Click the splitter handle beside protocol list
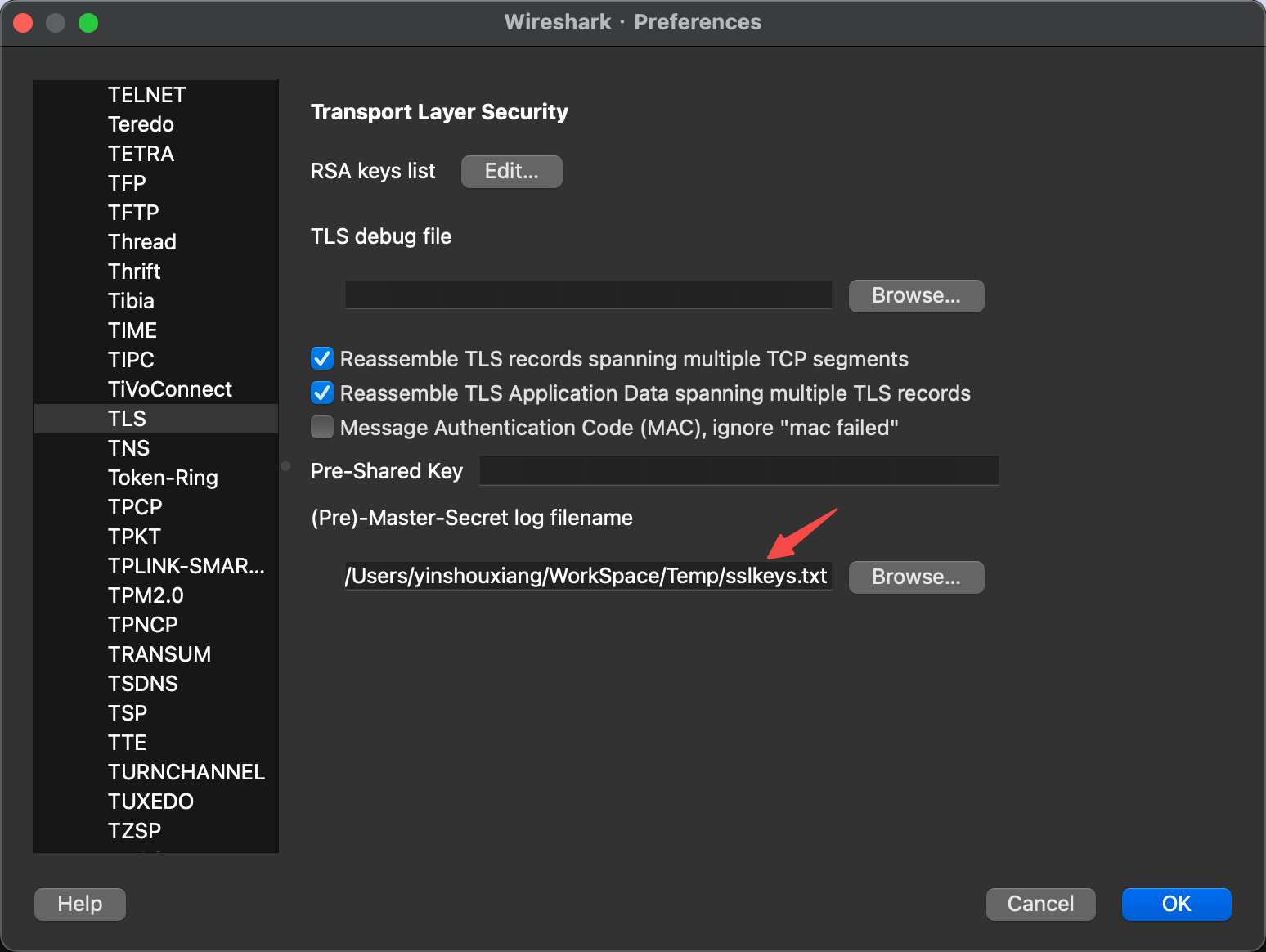Image resolution: width=1266 pixels, height=952 pixels. pos(285,466)
